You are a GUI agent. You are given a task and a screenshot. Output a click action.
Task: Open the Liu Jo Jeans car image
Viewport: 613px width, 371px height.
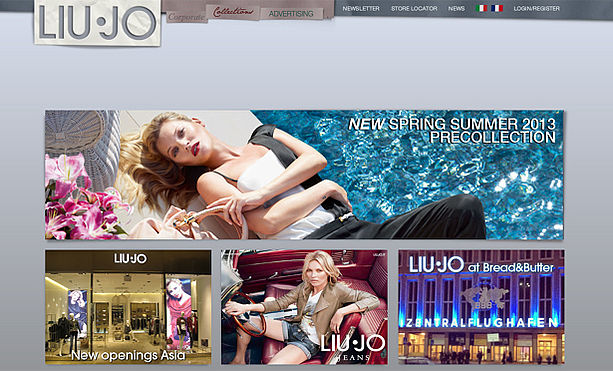(x=304, y=307)
